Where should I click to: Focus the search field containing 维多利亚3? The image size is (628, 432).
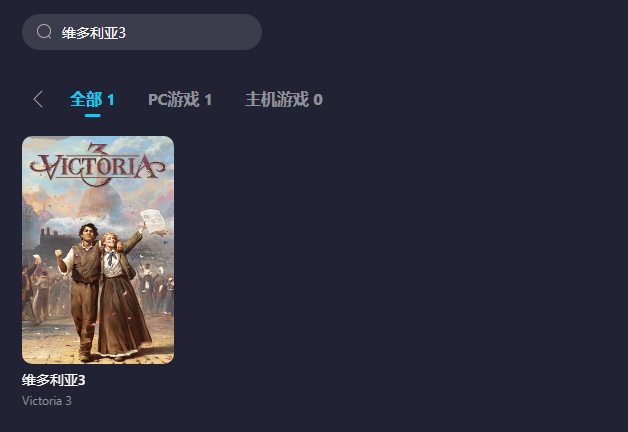coord(142,32)
